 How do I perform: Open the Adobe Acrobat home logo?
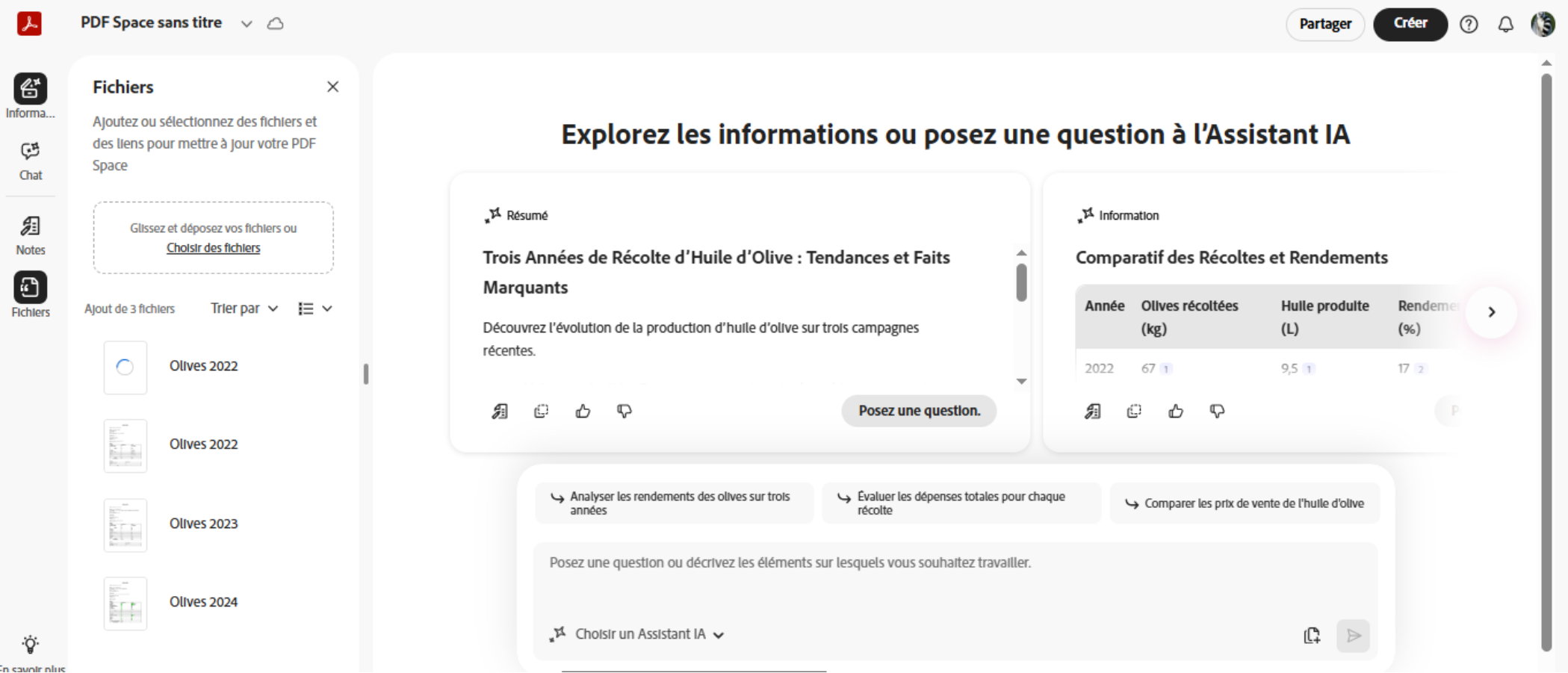click(29, 23)
